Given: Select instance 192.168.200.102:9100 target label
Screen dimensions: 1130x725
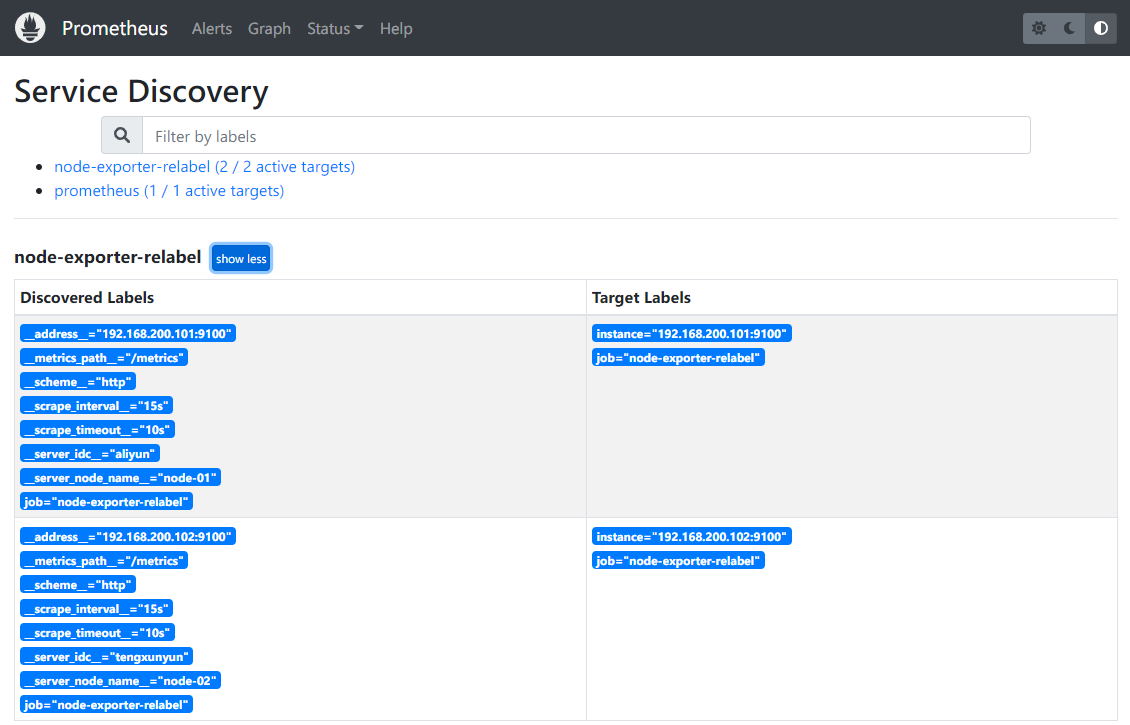Looking at the screenshot, I should pos(692,537).
